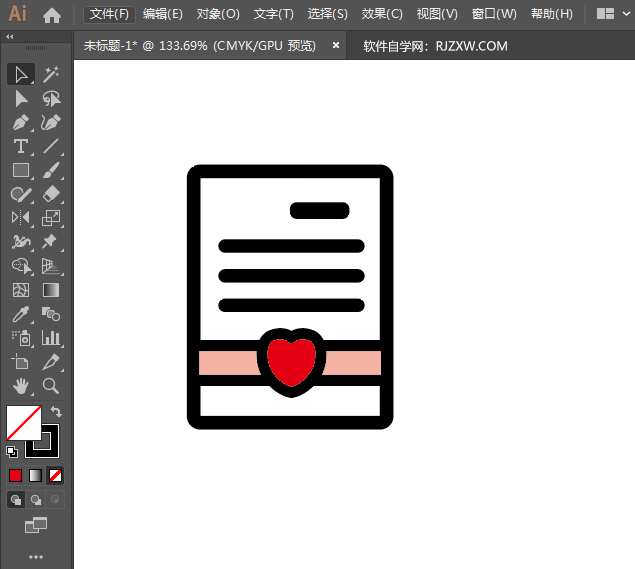Viewport: 635px width, 569px height.
Task: Select the Column Graph tool
Action: click(51, 338)
